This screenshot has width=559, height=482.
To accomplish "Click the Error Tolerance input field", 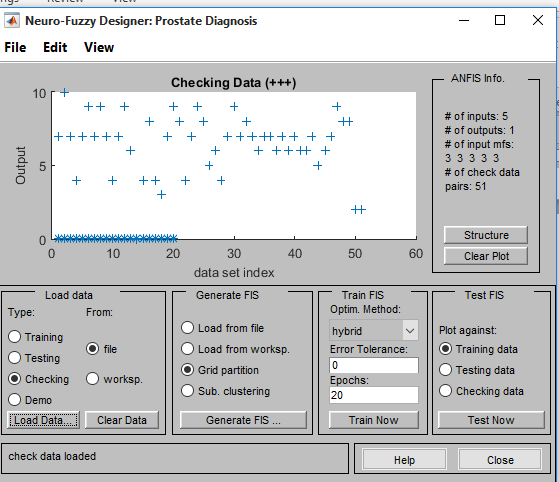I will [x=374, y=365].
